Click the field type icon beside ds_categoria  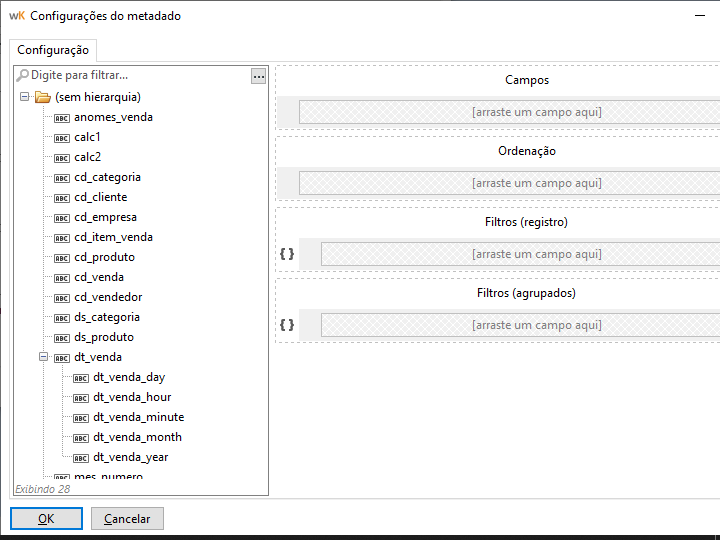pyautogui.click(x=62, y=317)
